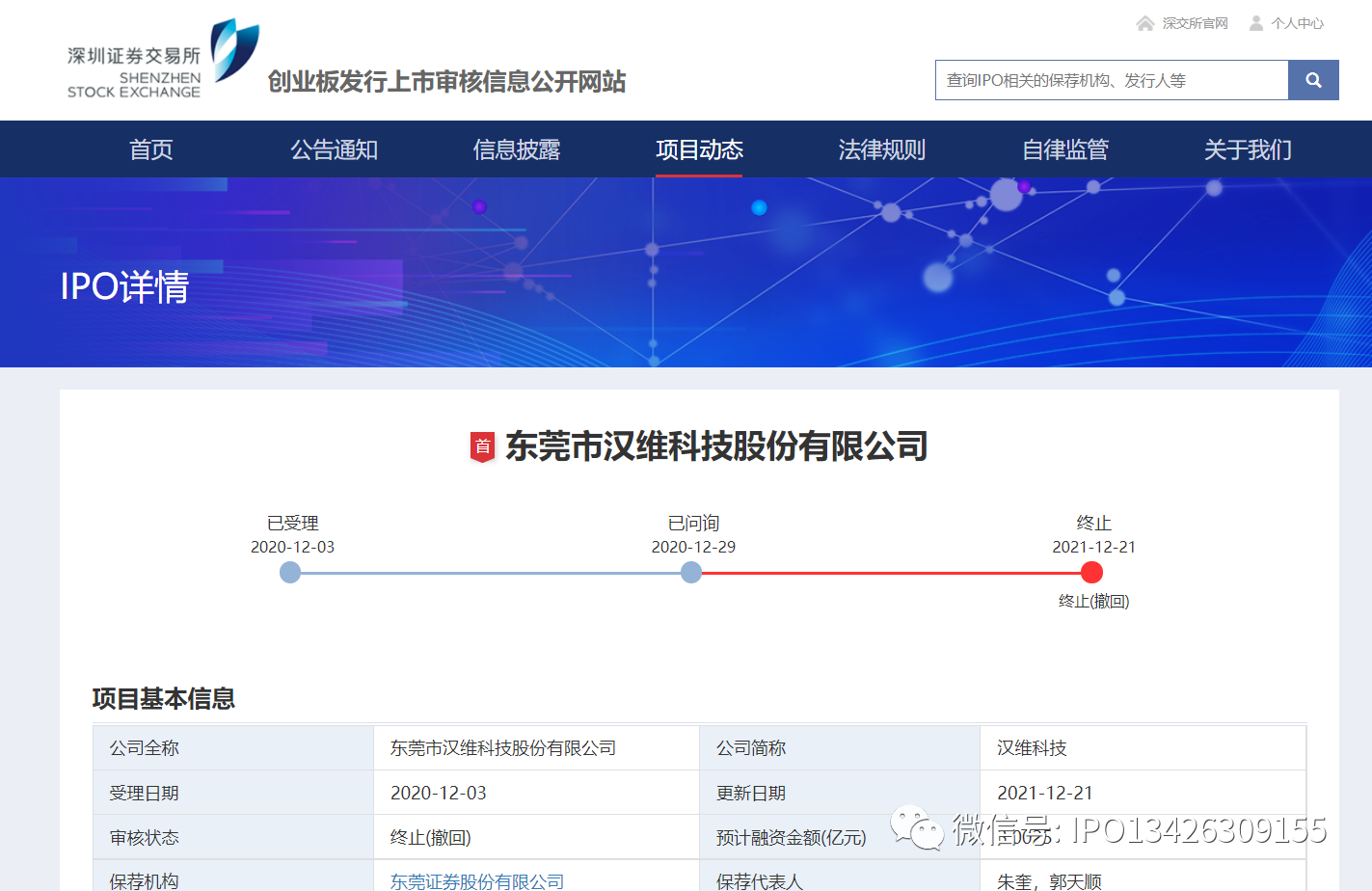Click the 更新日期 table label

point(751,793)
